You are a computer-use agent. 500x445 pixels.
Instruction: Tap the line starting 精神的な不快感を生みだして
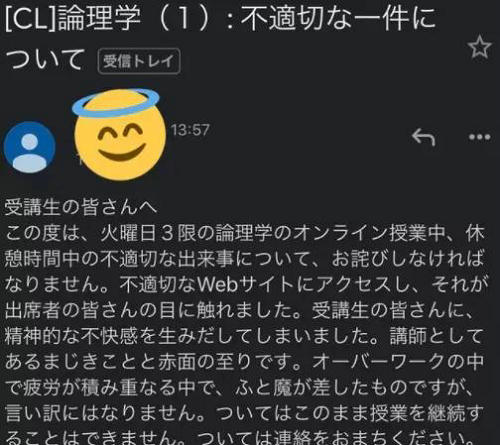[244, 336]
